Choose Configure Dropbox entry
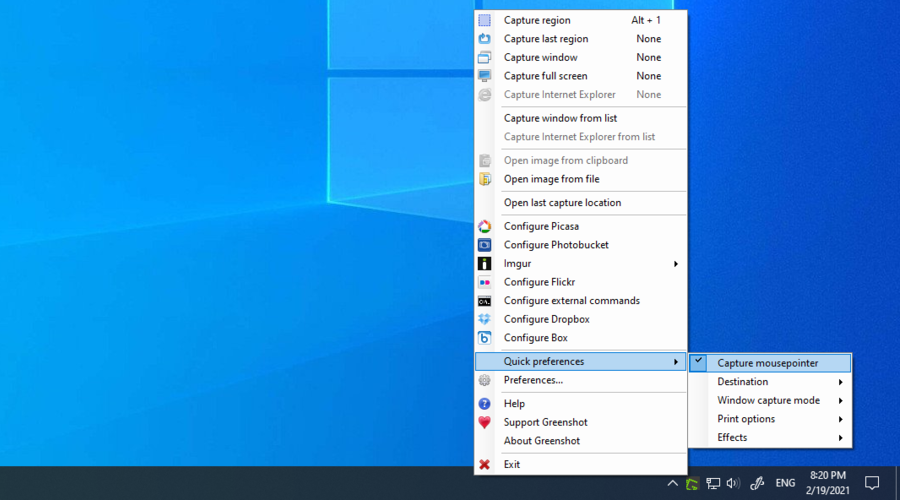 (x=580, y=319)
